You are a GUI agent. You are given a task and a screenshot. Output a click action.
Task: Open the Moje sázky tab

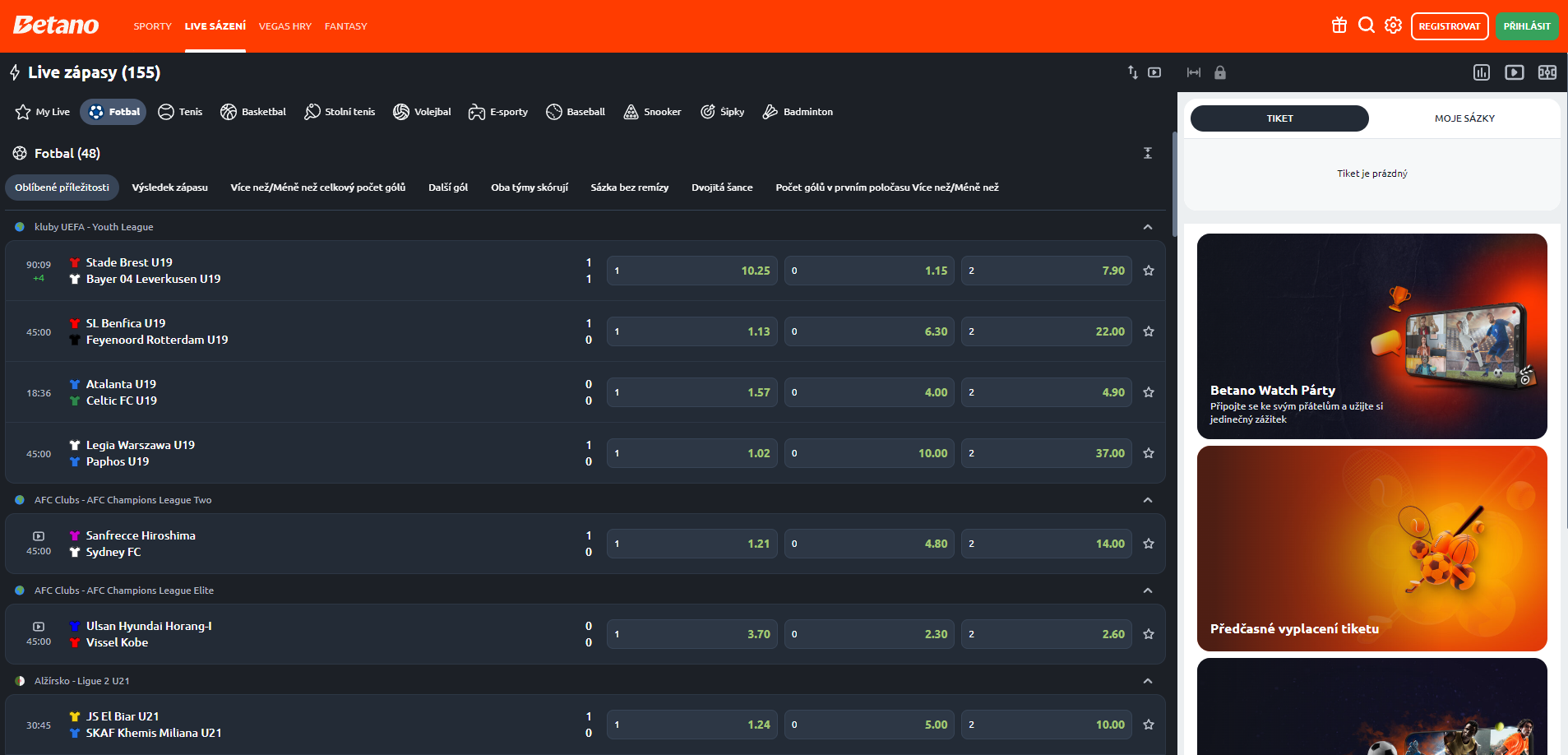pos(1464,118)
